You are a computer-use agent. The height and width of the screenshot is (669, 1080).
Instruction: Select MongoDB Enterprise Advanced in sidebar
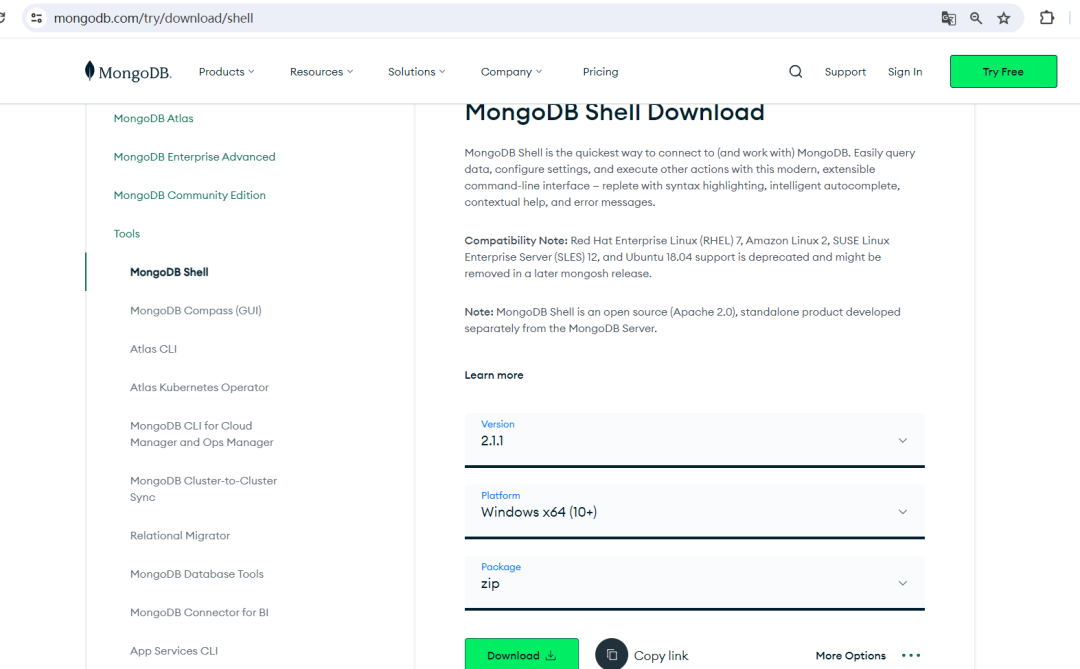tap(194, 157)
